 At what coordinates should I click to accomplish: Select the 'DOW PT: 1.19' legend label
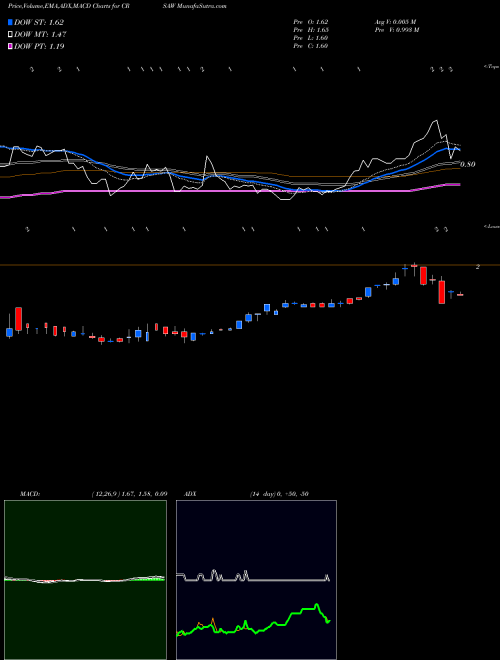click(x=39, y=46)
